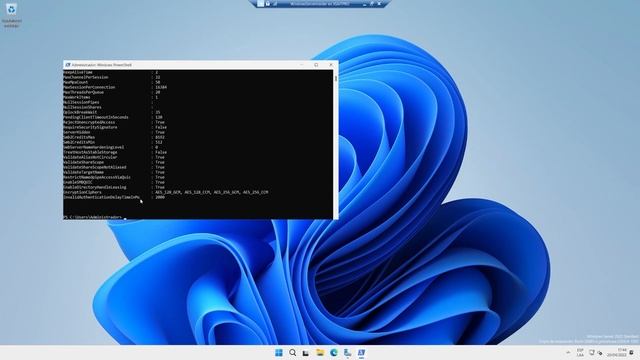Minimize the PowerShell window

(302, 65)
